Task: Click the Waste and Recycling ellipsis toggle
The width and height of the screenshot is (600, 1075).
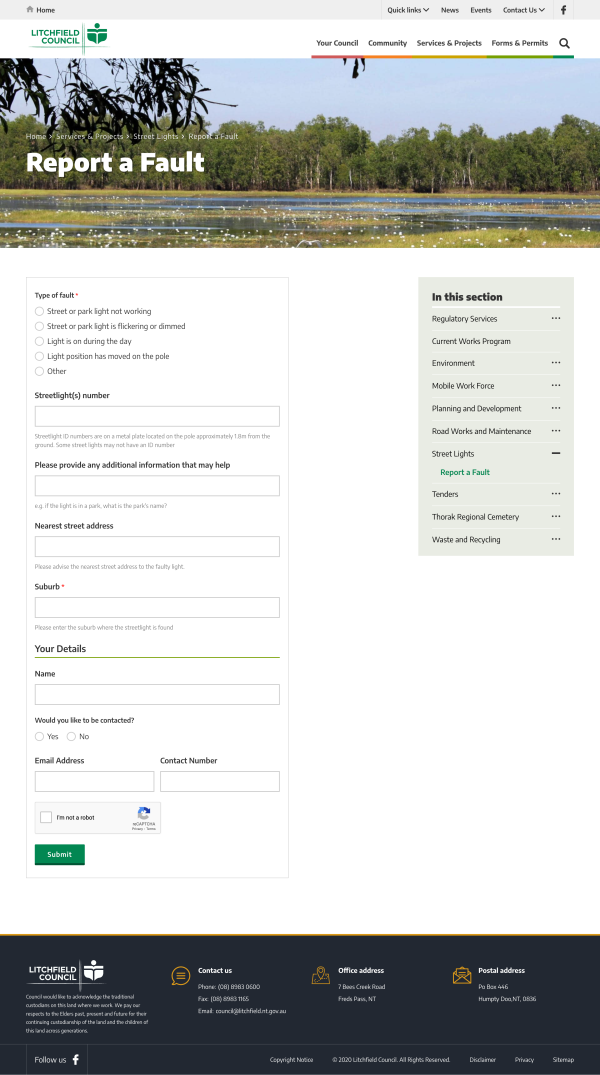Action: (x=556, y=539)
